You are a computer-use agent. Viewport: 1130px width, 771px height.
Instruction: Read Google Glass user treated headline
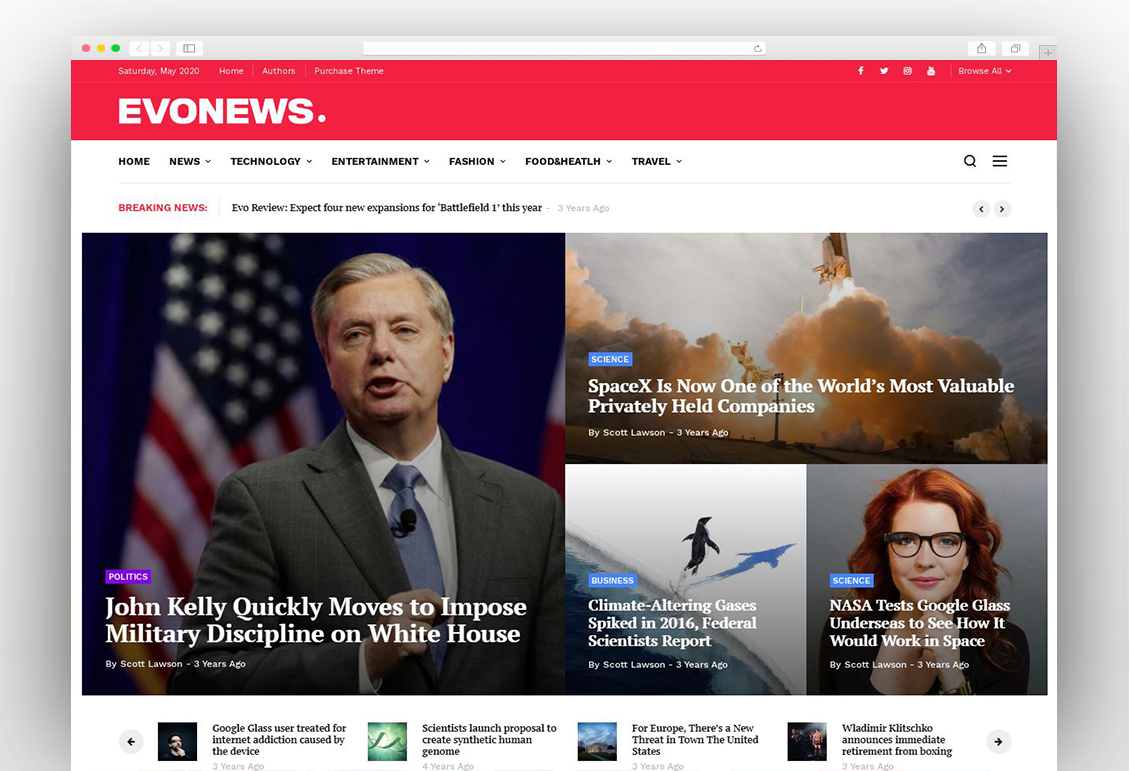tap(280, 739)
